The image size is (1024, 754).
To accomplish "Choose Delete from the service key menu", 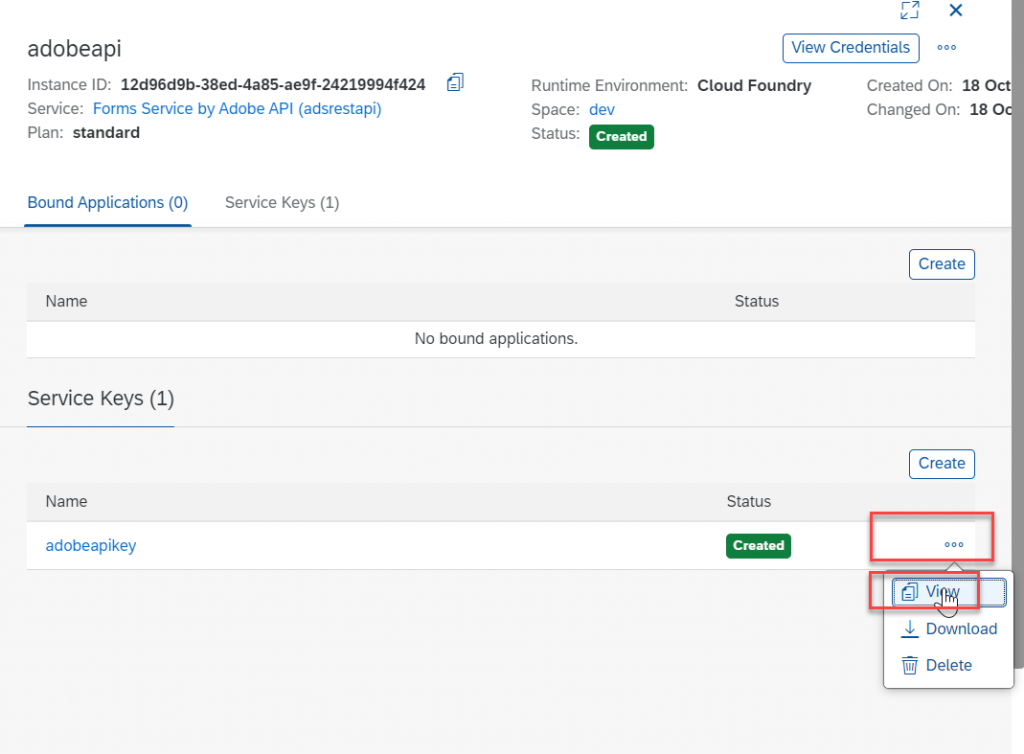I will coord(949,665).
